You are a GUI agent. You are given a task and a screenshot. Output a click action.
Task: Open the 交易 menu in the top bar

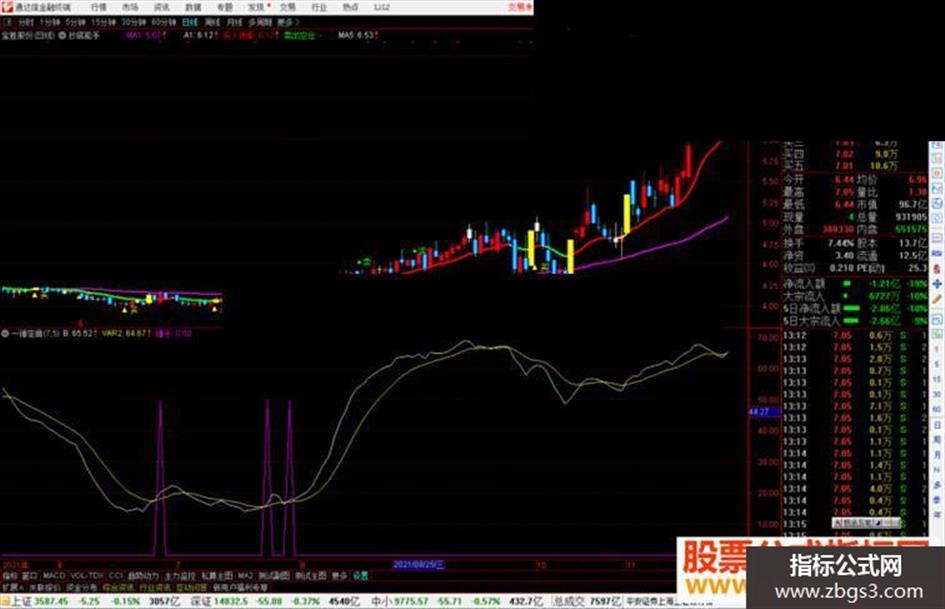pos(287,7)
